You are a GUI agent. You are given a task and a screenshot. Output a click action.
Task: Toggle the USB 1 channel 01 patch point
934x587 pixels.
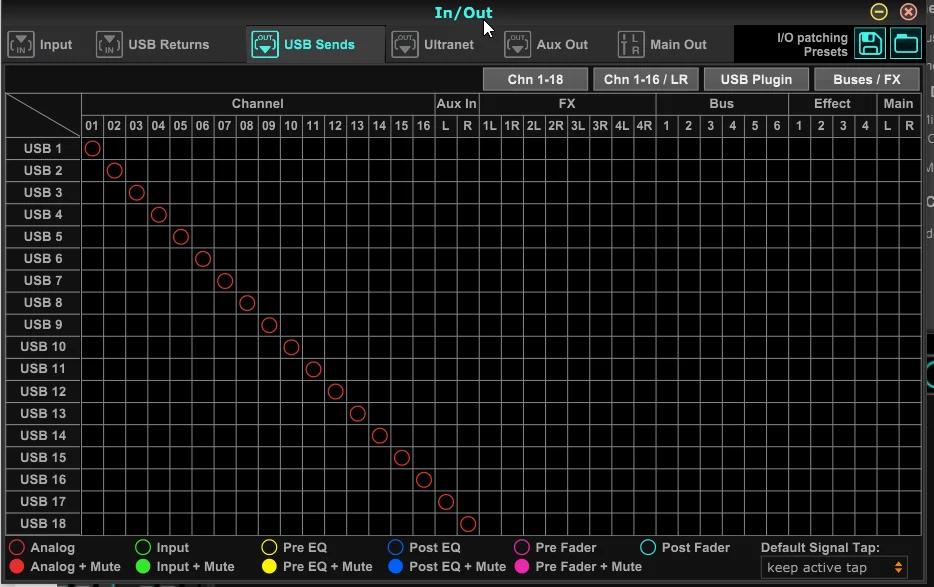point(92,148)
